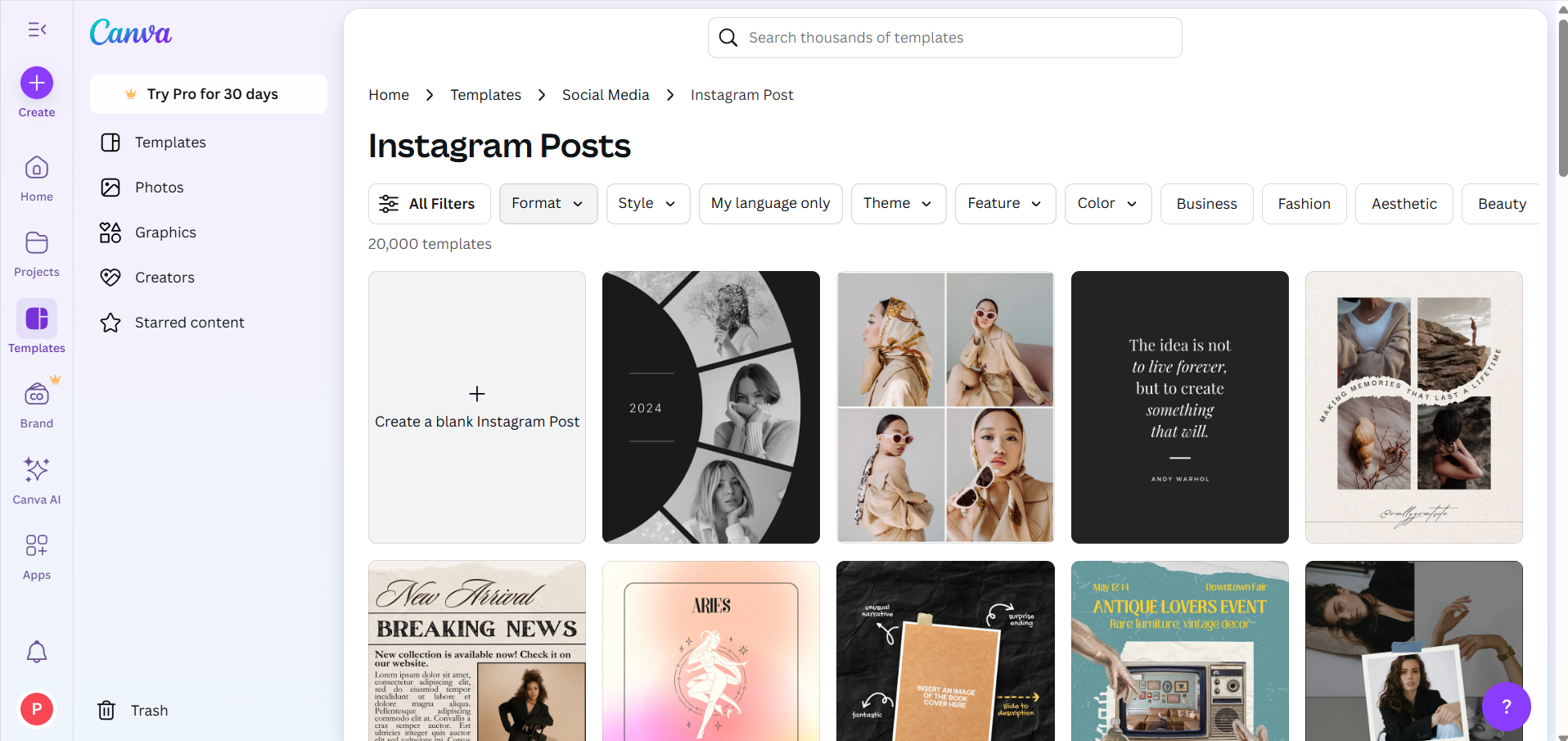Open Graphics in the side panel

pos(209,233)
